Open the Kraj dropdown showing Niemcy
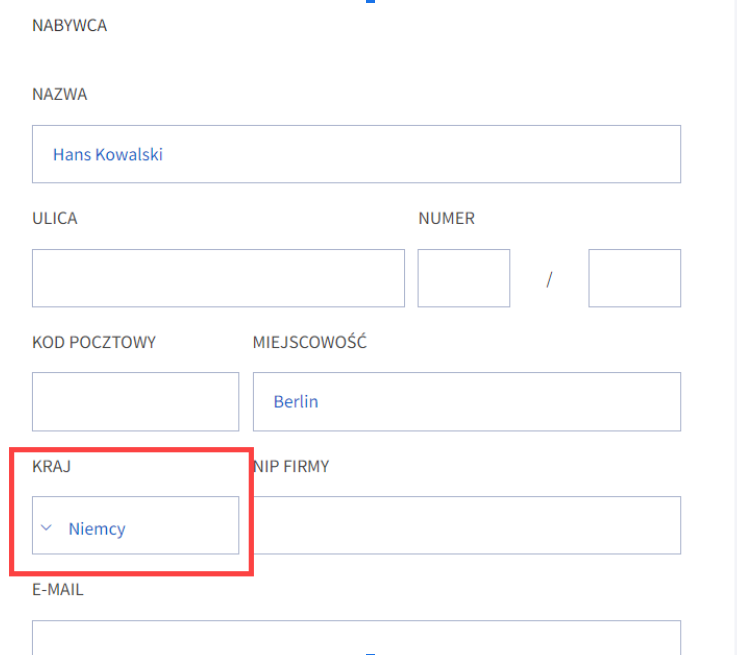The width and height of the screenshot is (737, 655). [x=135, y=525]
